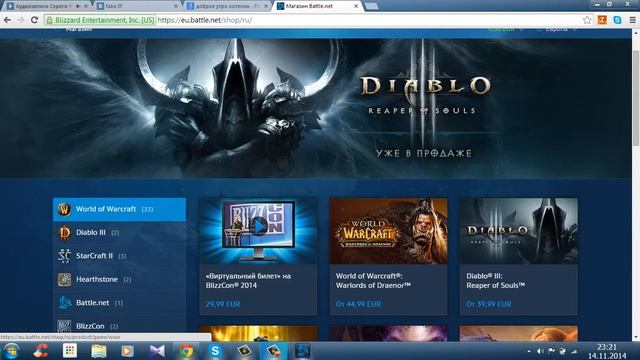Screen dimensions: 640x360
Task: Click the От 44,99 EUR price
Action: [358, 304]
